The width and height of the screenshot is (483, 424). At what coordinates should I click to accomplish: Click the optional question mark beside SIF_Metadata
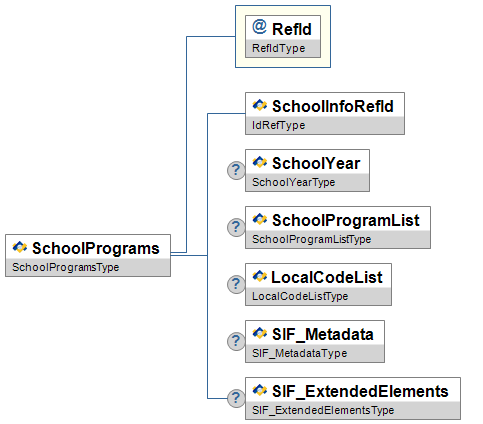click(x=236, y=341)
